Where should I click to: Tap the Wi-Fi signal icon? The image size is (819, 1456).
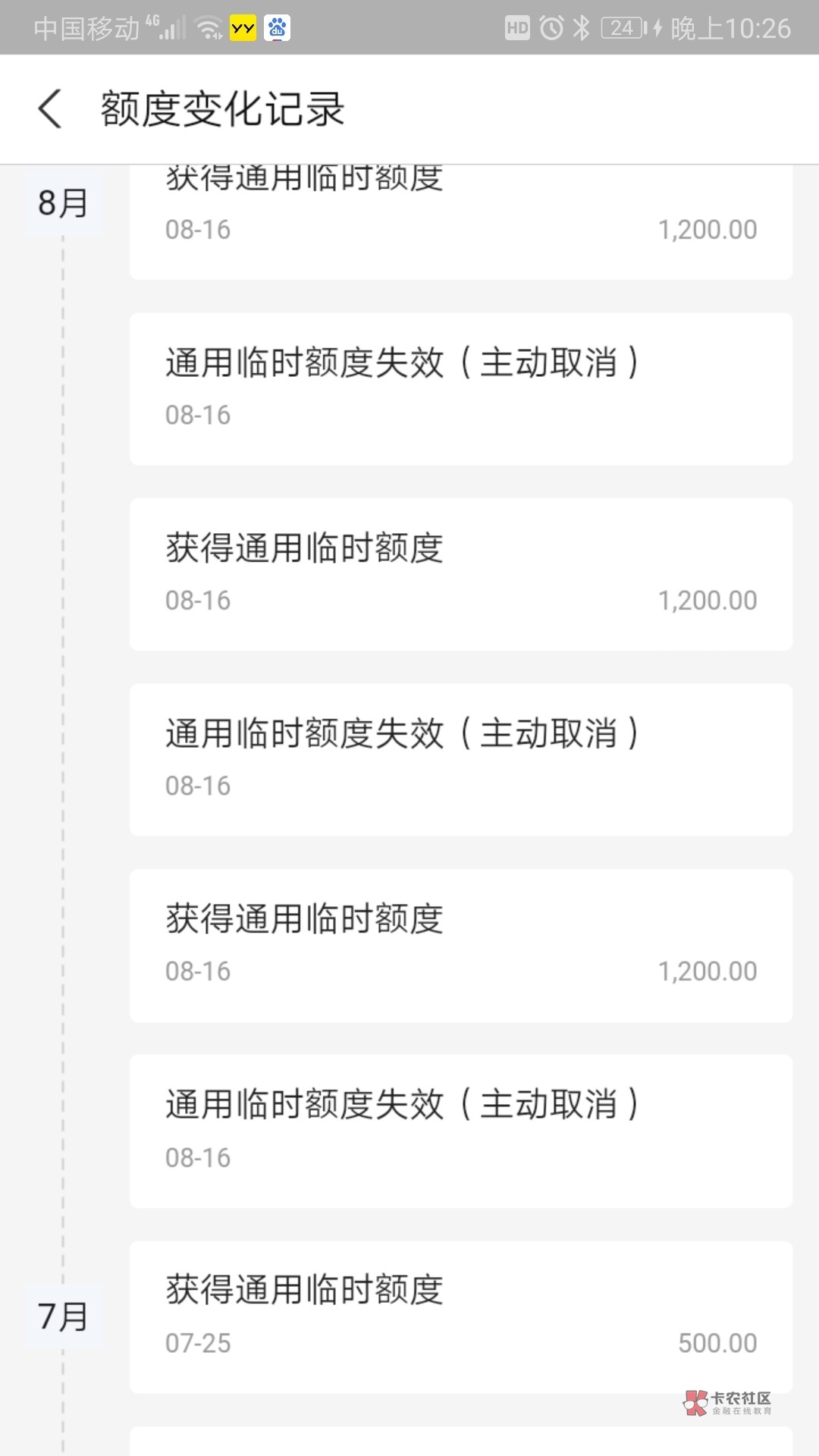coord(209,29)
